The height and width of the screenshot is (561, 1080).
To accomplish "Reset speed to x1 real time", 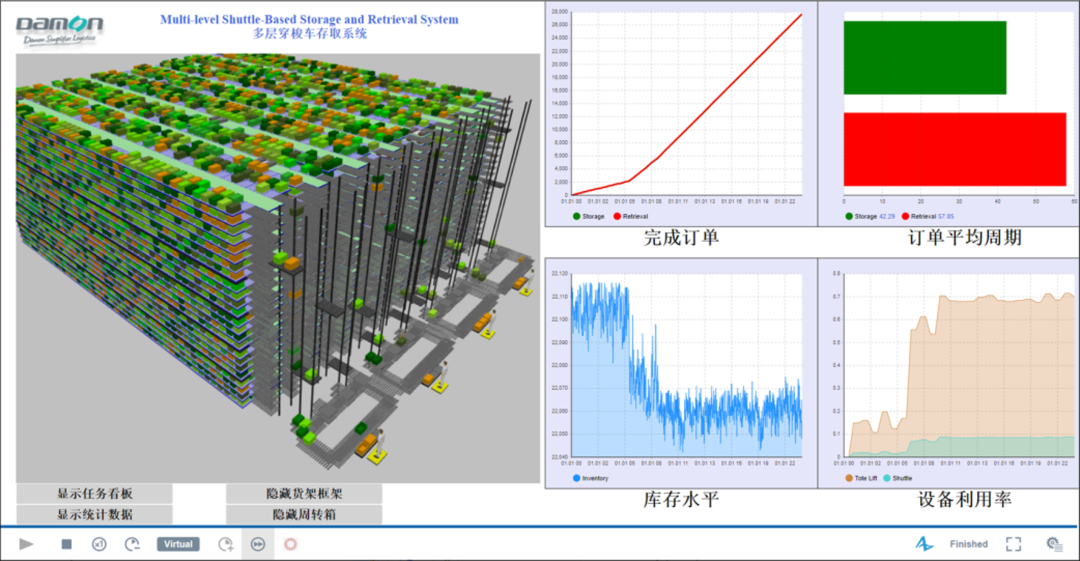I will (x=99, y=544).
